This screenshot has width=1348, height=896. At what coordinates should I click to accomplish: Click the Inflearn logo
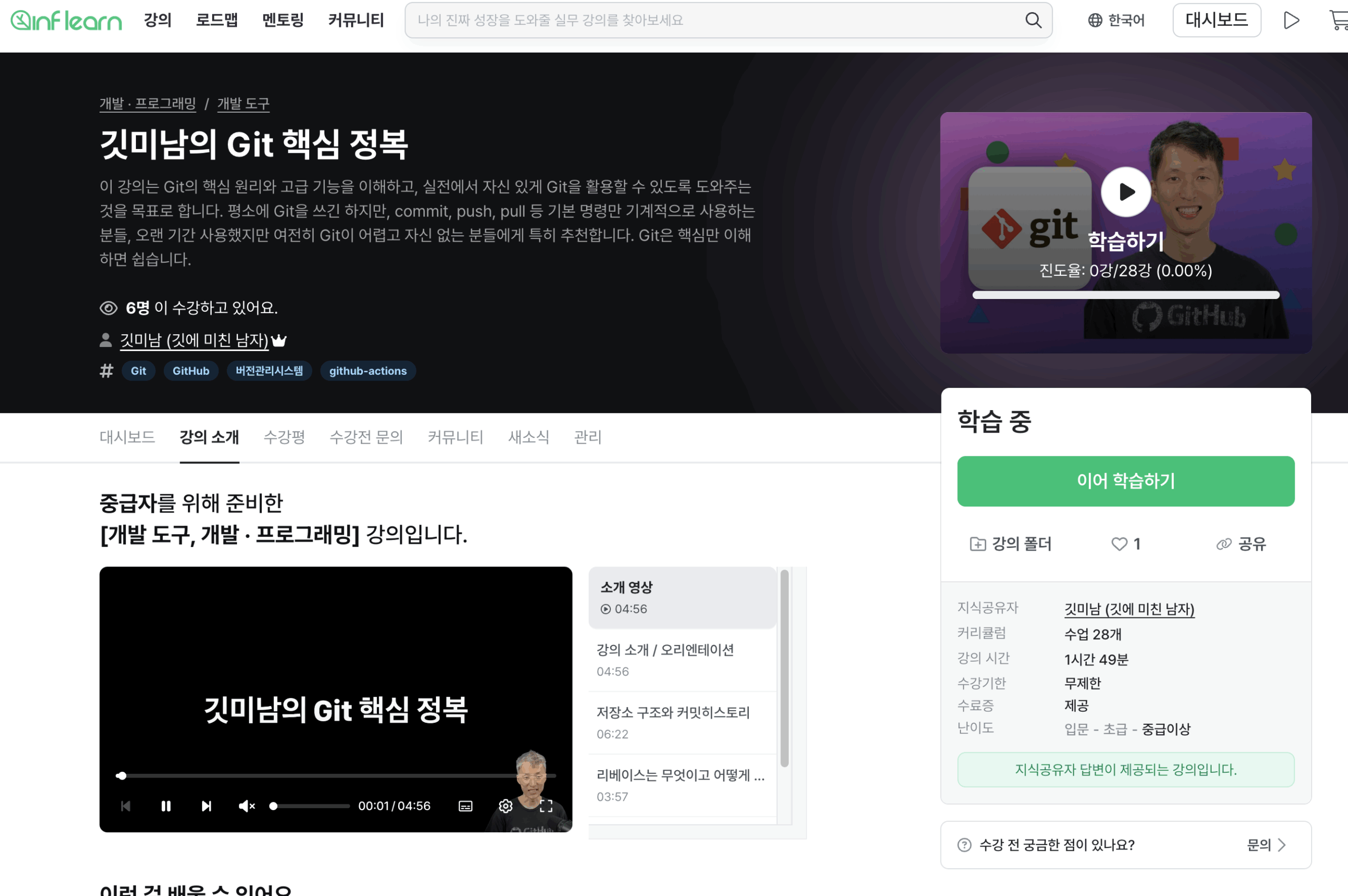tap(66, 21)
